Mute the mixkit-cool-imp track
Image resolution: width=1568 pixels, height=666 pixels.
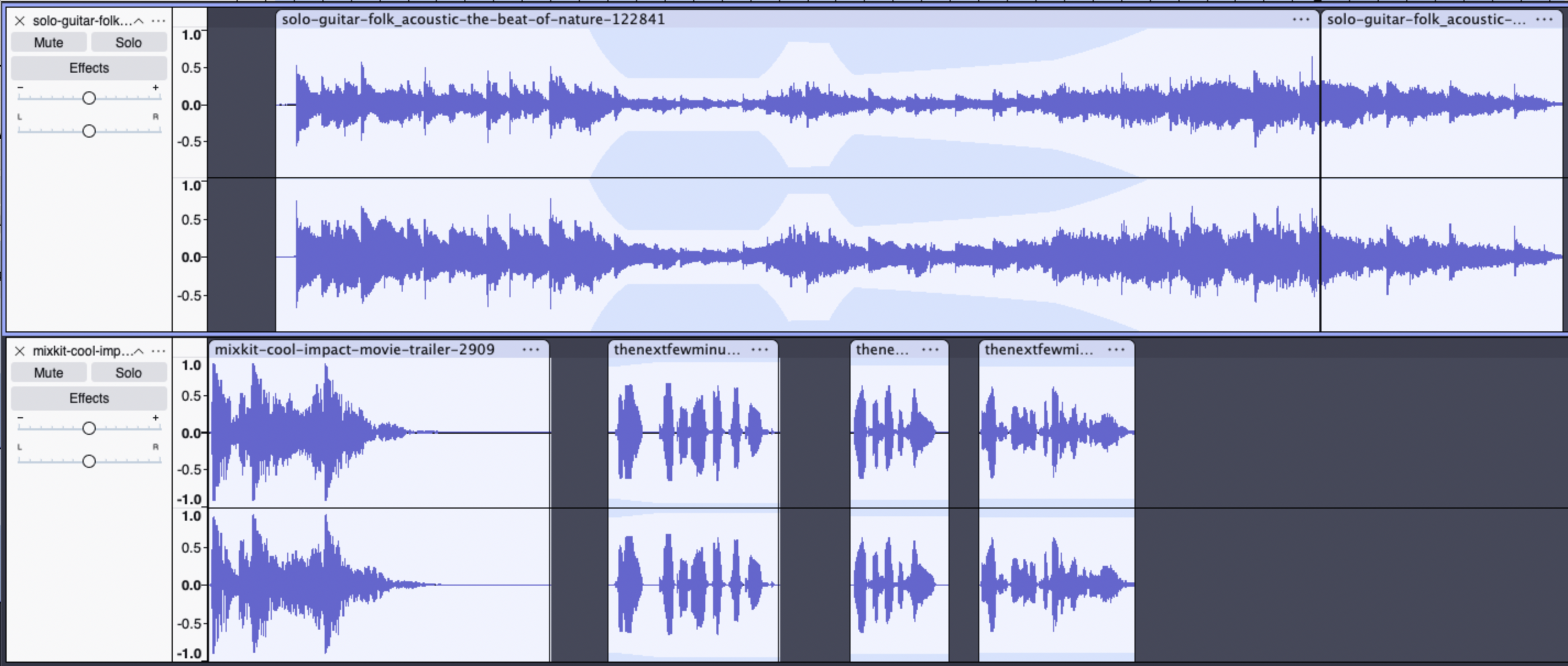pos(49,373)
